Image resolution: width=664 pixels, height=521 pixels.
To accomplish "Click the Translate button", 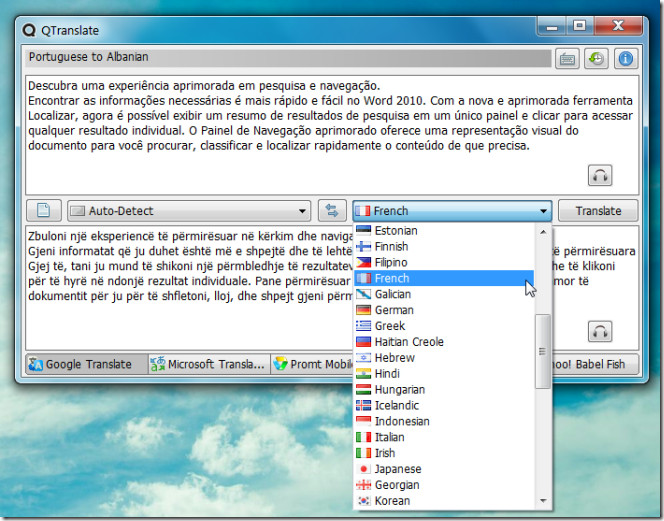I will pyautogui.click(x=598, y=211).
